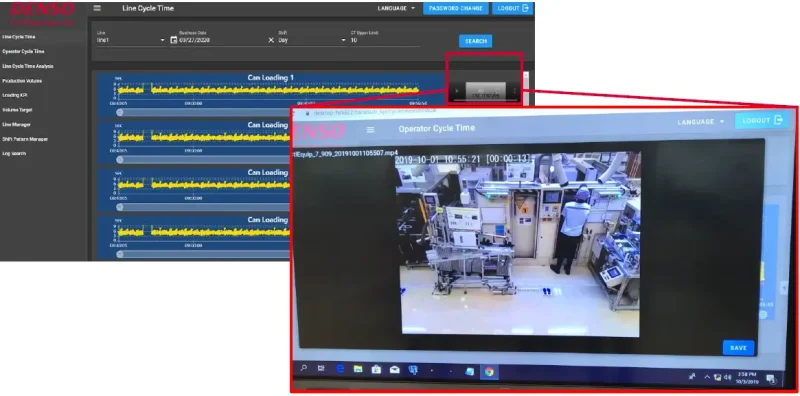Click the Can Loading 1 range slider handle
Screen dimensions: 800x396
[x=119, y=112]
